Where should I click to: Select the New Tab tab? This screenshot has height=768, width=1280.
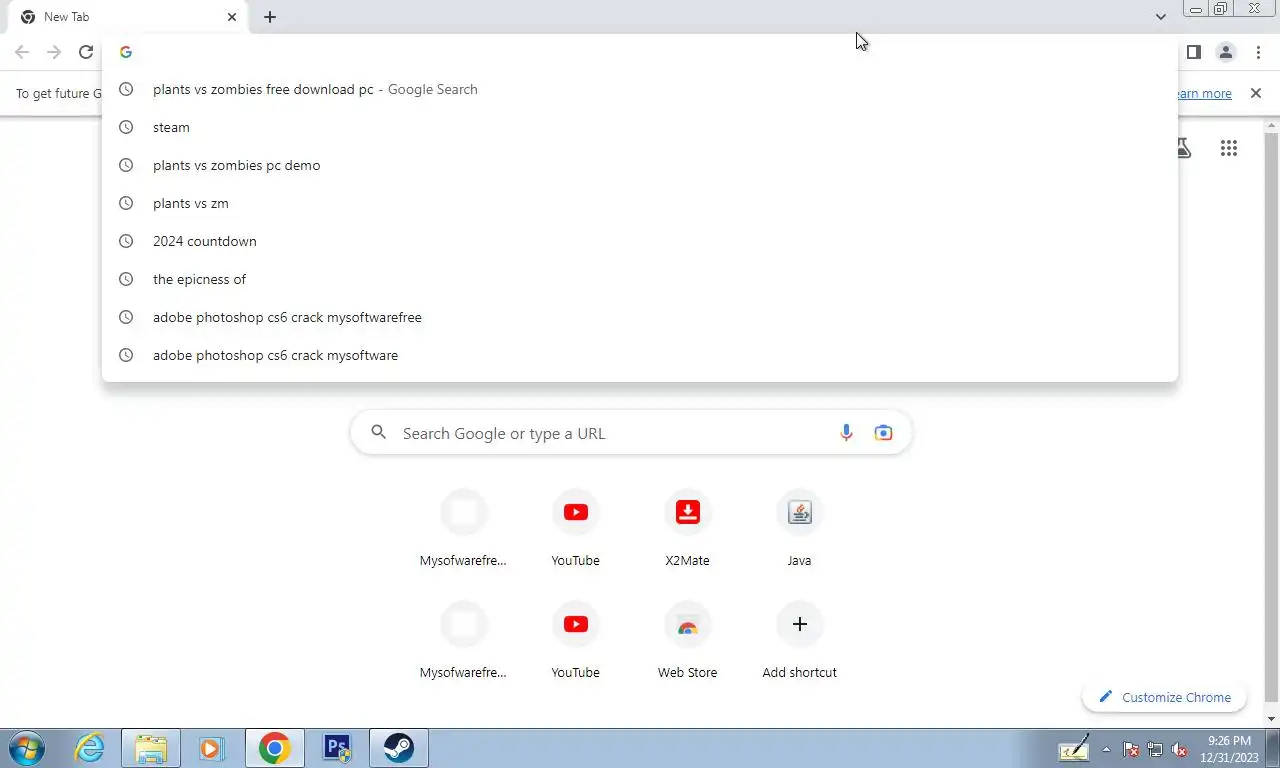click(x=128, y=17)
